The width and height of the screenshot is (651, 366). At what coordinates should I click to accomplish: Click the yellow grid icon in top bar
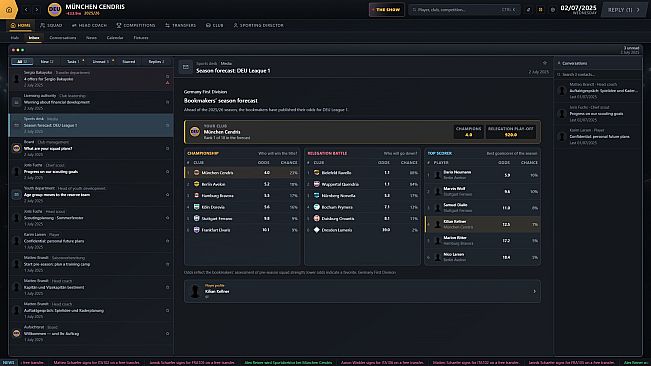pyautogui.click(x=541, y=10)
